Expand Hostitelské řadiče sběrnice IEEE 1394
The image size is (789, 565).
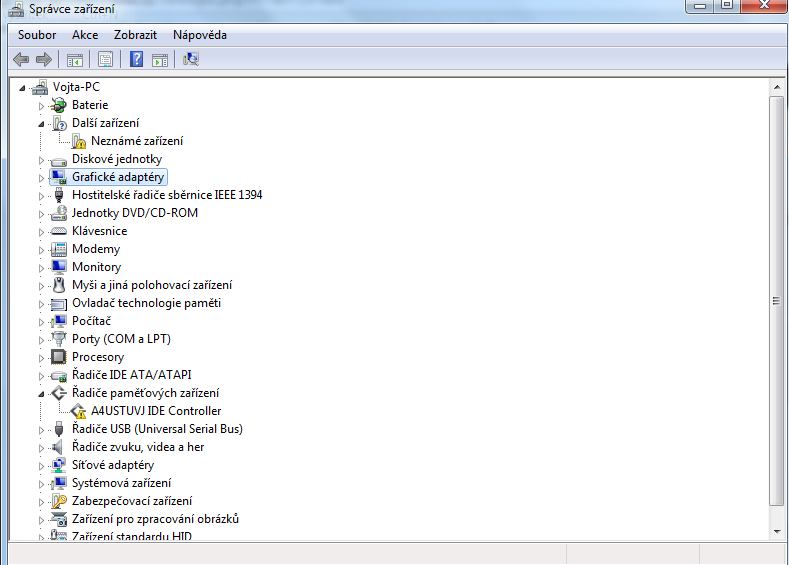[41, 196]
